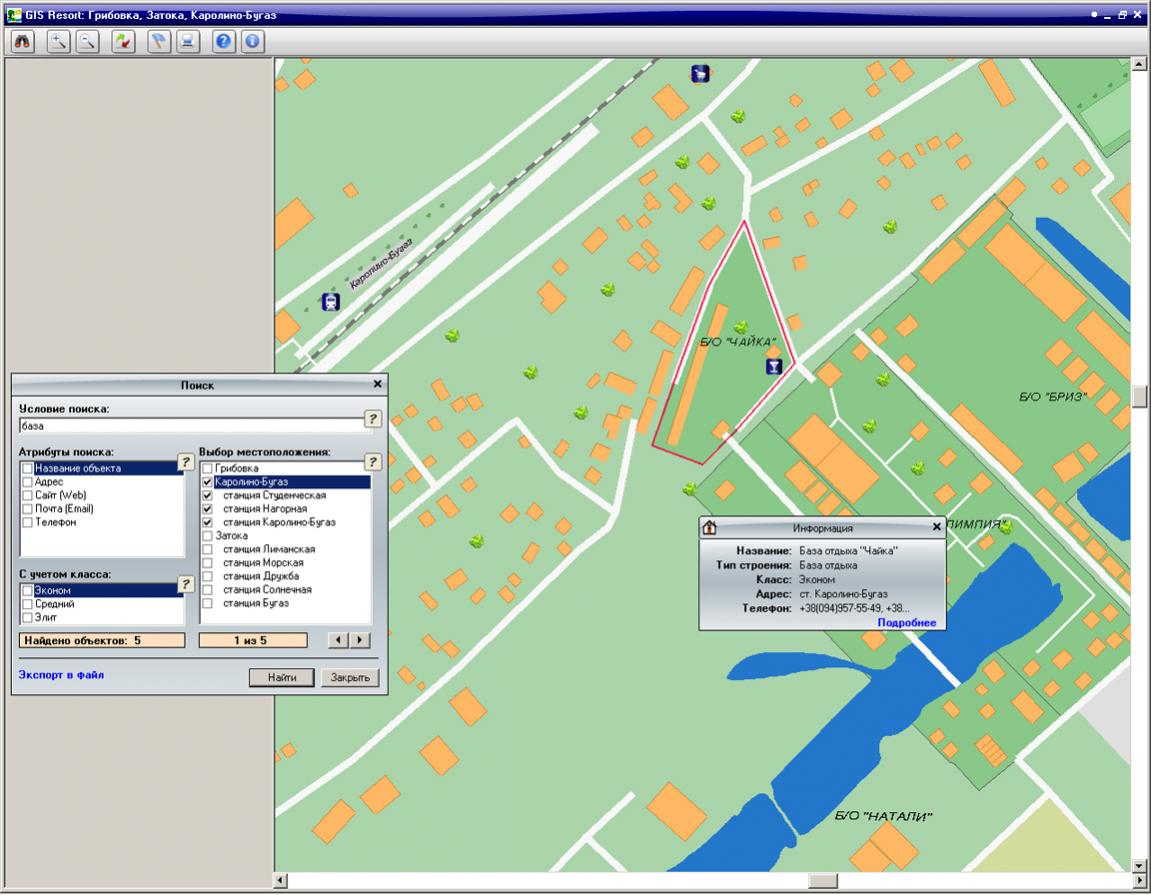This screenshot has width=1151, height=895.
Task: Click the green-red arrows toolbar icon
Action: (123, 42)
